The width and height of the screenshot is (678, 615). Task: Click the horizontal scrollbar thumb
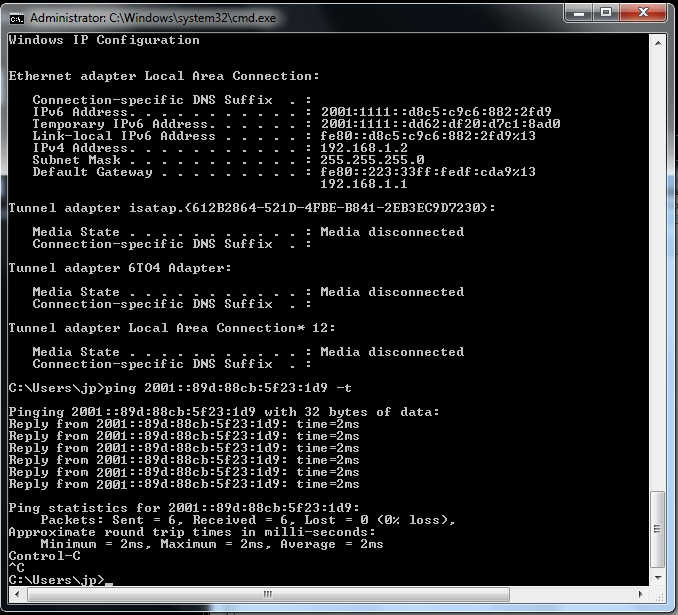point(268,594)
